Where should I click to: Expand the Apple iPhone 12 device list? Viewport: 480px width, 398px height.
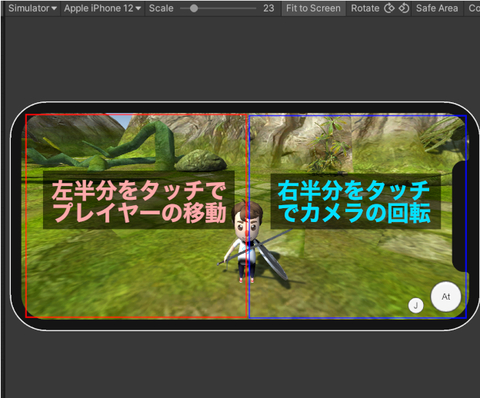(x=102, y=8)
